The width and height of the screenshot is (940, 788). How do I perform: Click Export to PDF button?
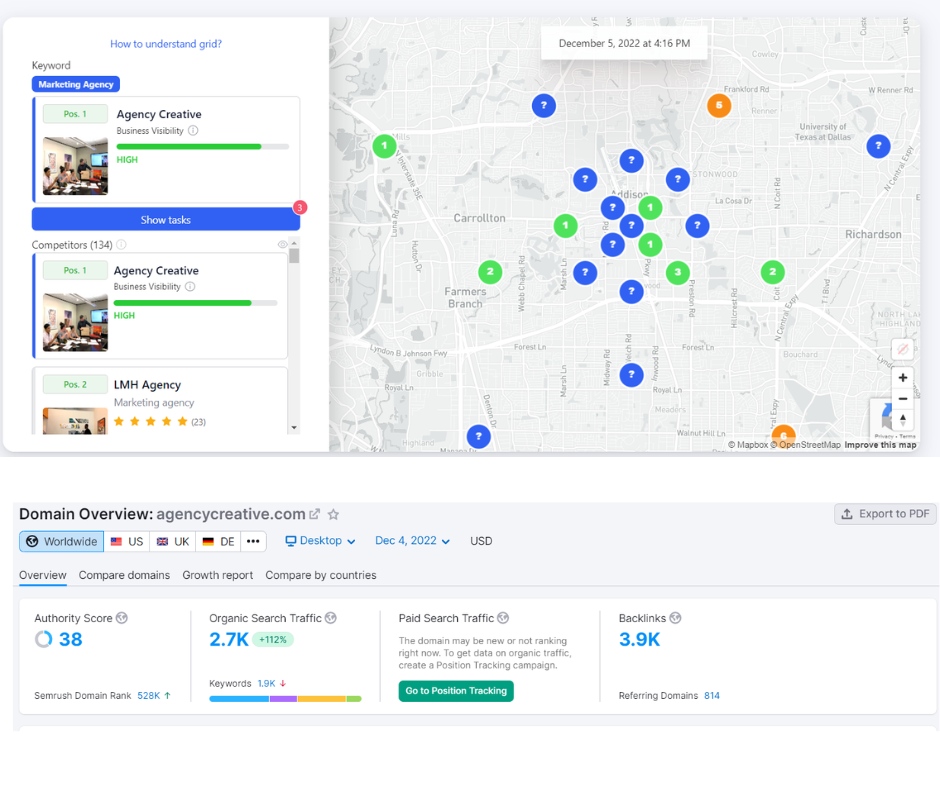[x=885, y=514]
